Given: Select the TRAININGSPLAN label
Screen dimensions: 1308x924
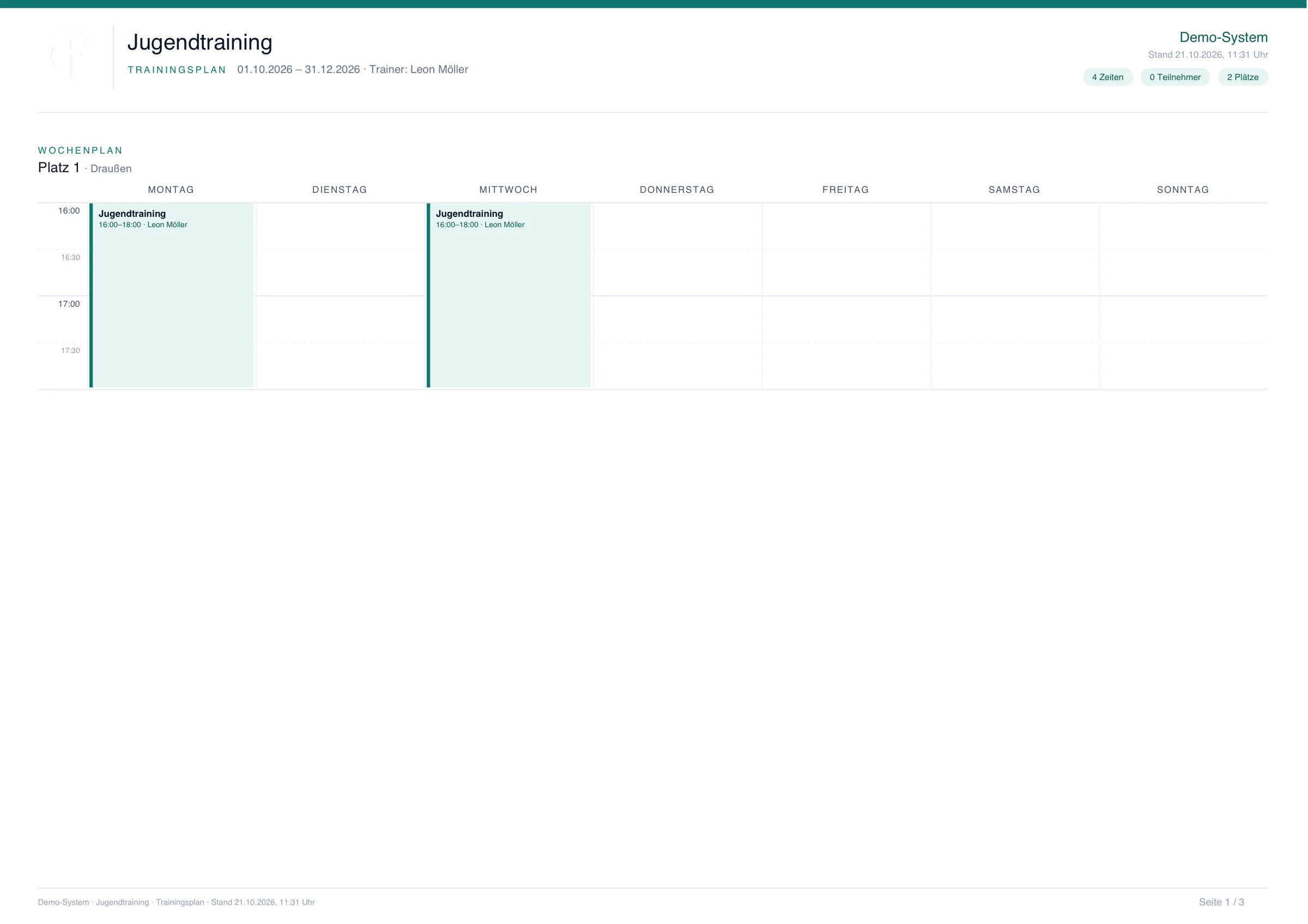Looking at the screenshot, I should click(x=177, y=69).
